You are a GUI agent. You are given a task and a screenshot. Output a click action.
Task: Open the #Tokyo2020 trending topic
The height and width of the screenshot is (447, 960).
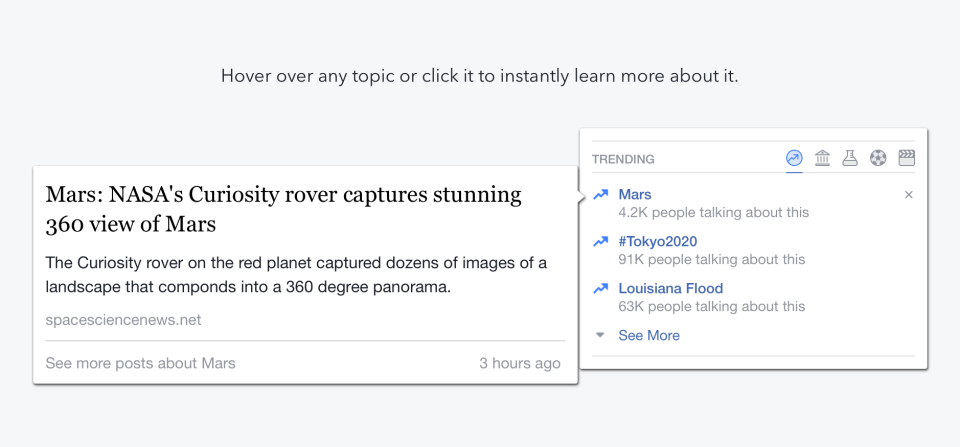click(x=657, y=241)
